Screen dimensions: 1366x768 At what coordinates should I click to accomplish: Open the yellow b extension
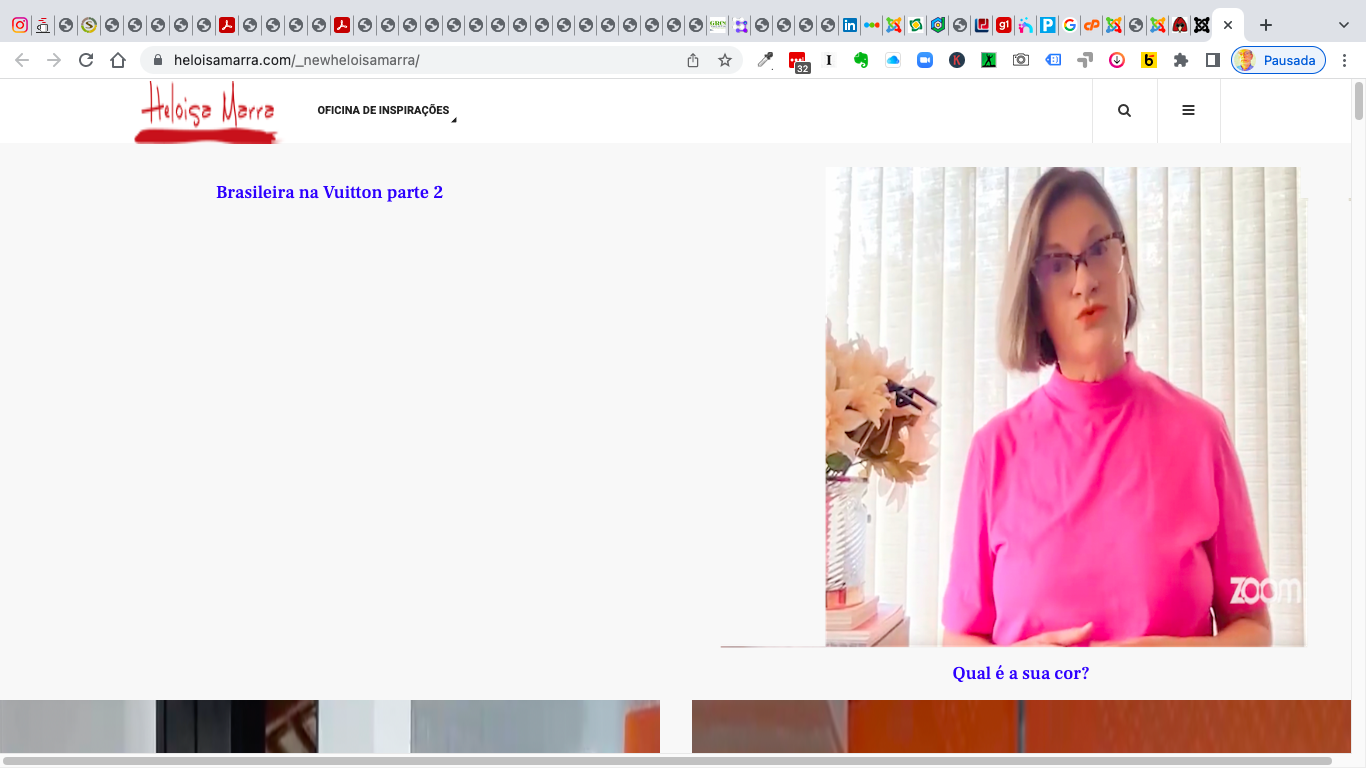click(x=1149, y=60)
